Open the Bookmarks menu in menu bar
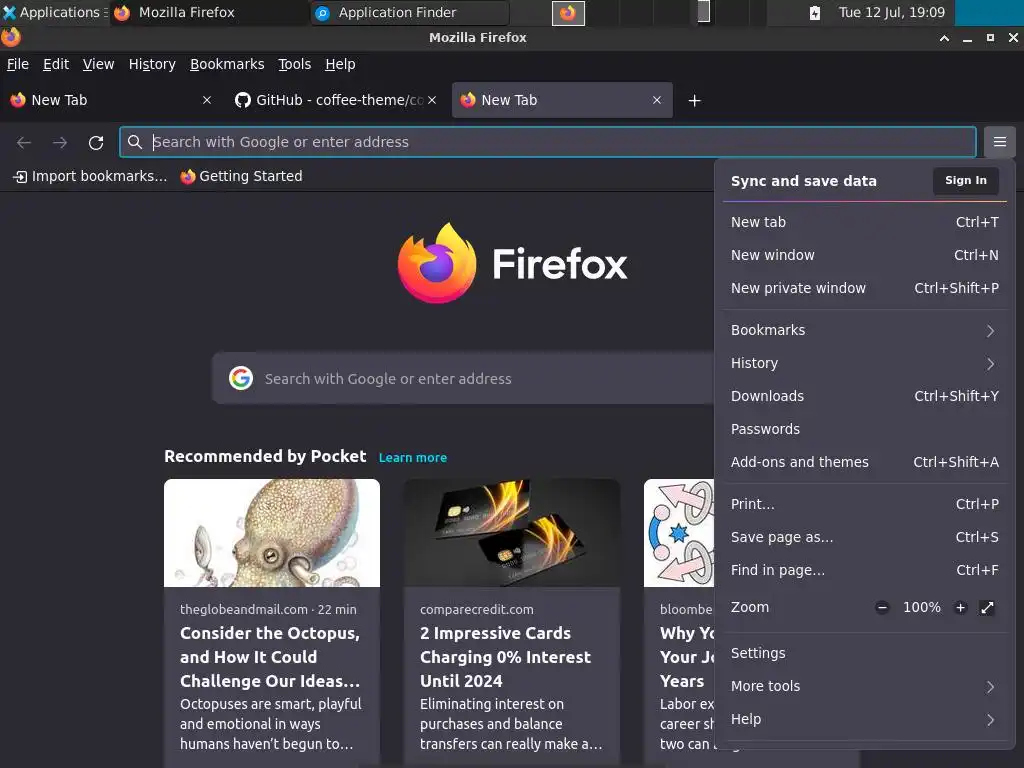 (x=227, y=64)
